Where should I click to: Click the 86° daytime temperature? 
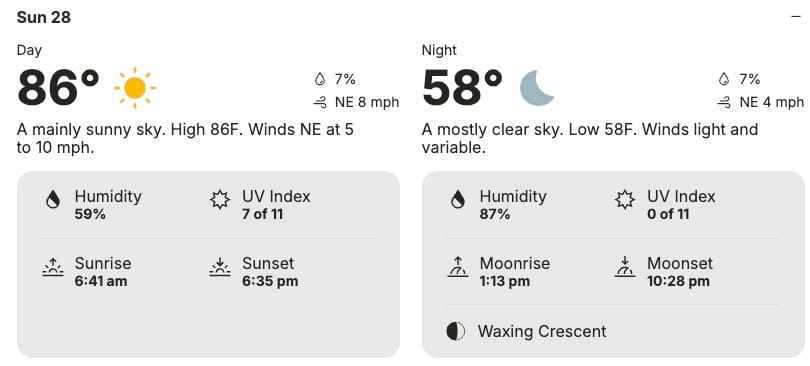click(x=58, y=88)
